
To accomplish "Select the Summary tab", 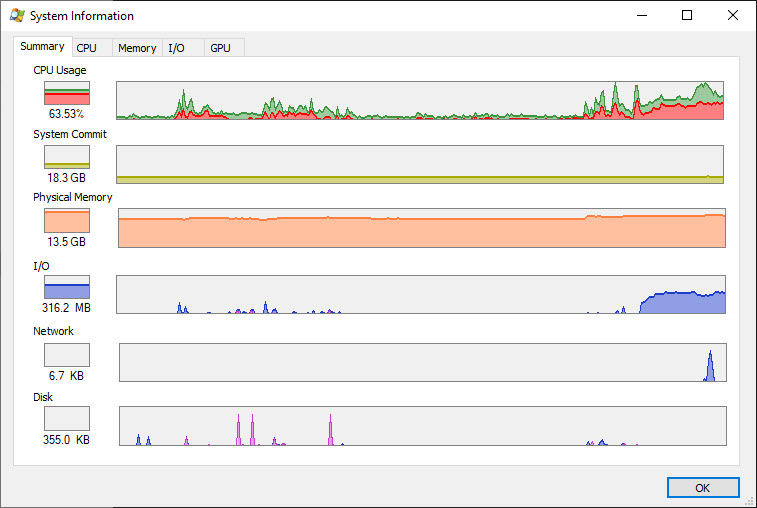I will [43, 46].
